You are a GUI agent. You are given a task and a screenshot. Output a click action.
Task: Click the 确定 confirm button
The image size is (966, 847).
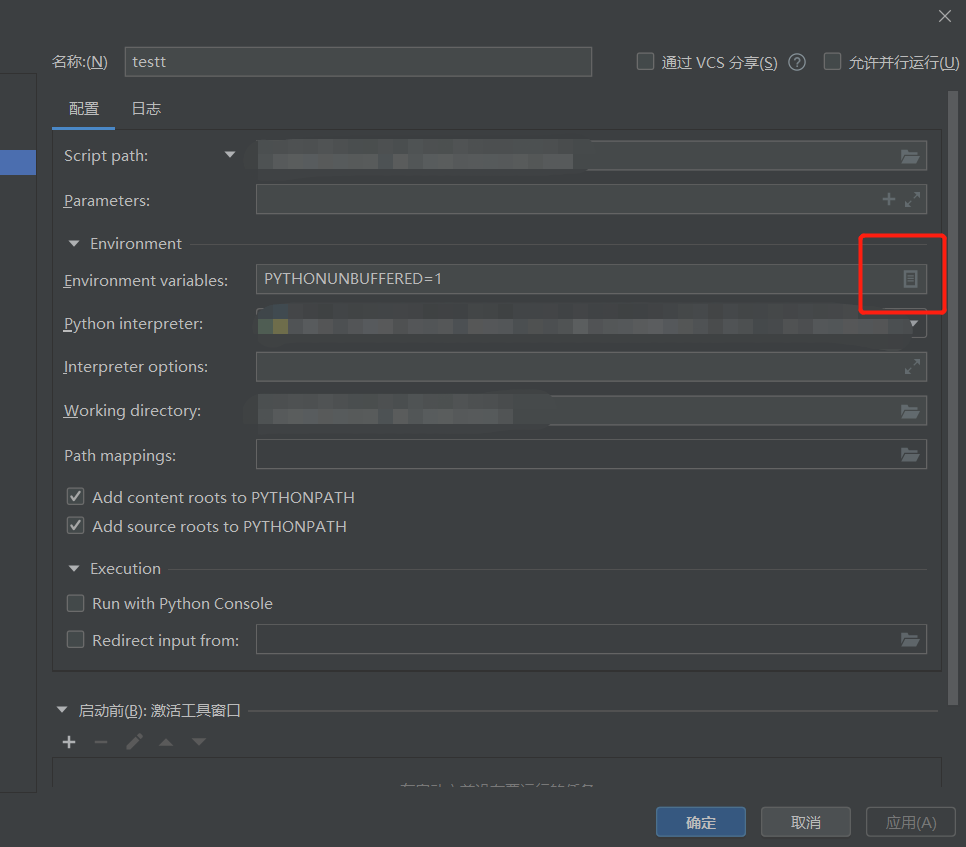point(700,821)
